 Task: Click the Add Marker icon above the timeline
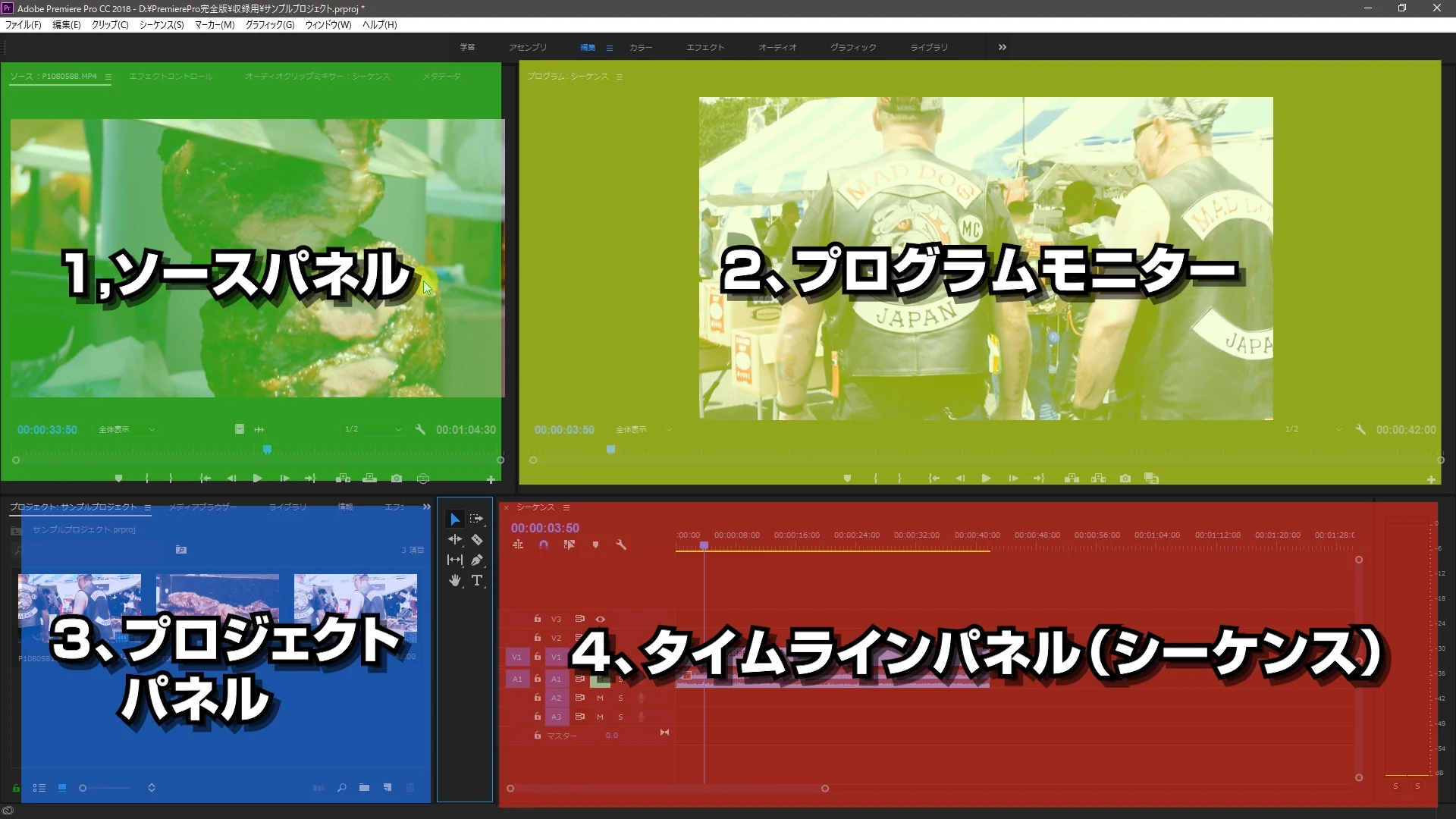click(596, 544)
